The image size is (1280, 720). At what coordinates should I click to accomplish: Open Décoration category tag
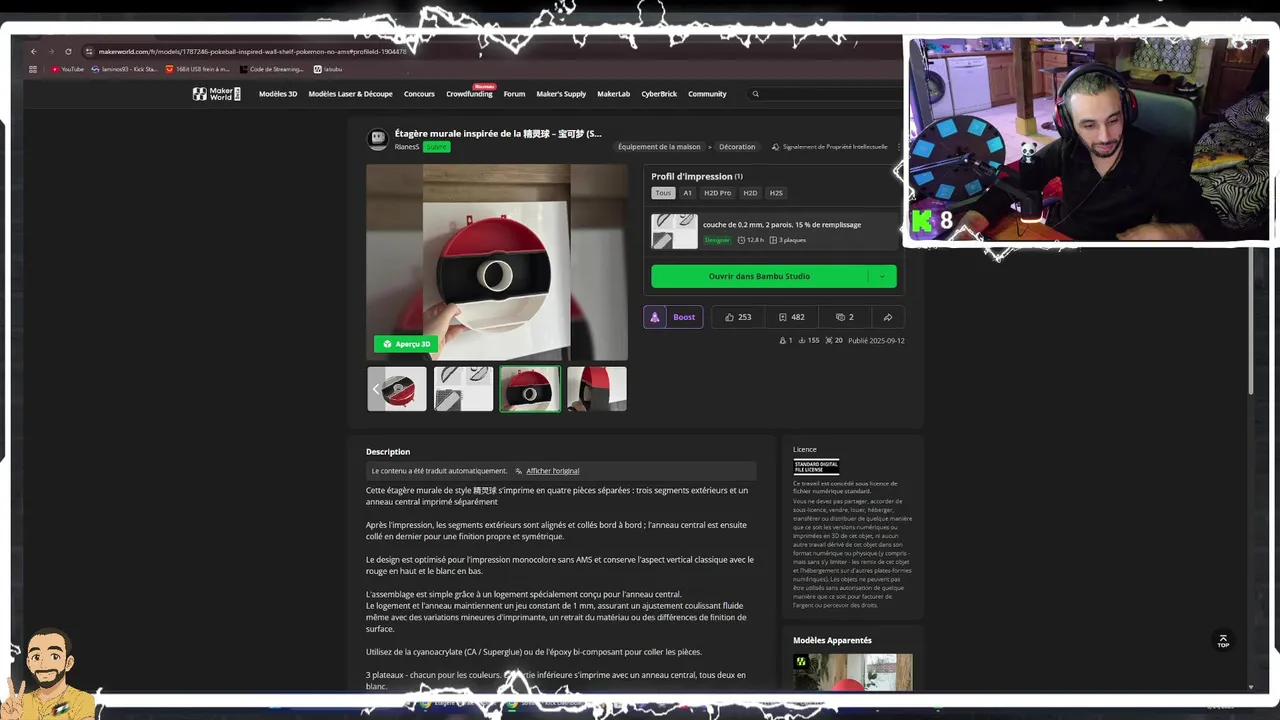[x=737, y=147]
